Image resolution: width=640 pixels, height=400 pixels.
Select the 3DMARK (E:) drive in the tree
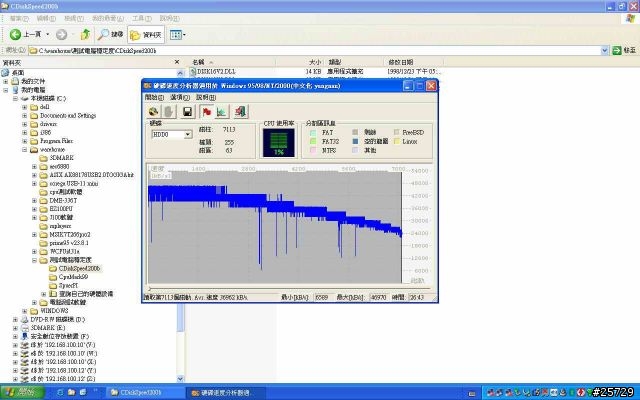[48, 328]
